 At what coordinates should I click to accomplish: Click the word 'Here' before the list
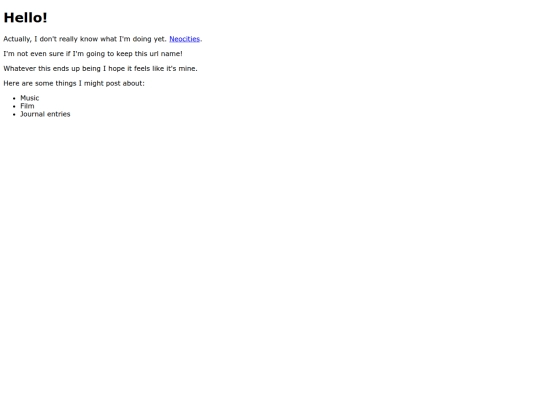[x=11, y=83]
